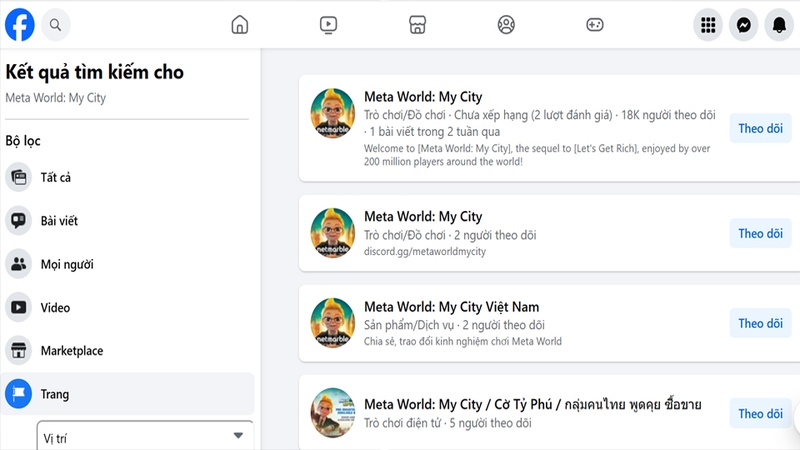Click 'Chia sẻ, trao đổi kinh nghiệm' text
800x450 pixels.
click(463, 341)
